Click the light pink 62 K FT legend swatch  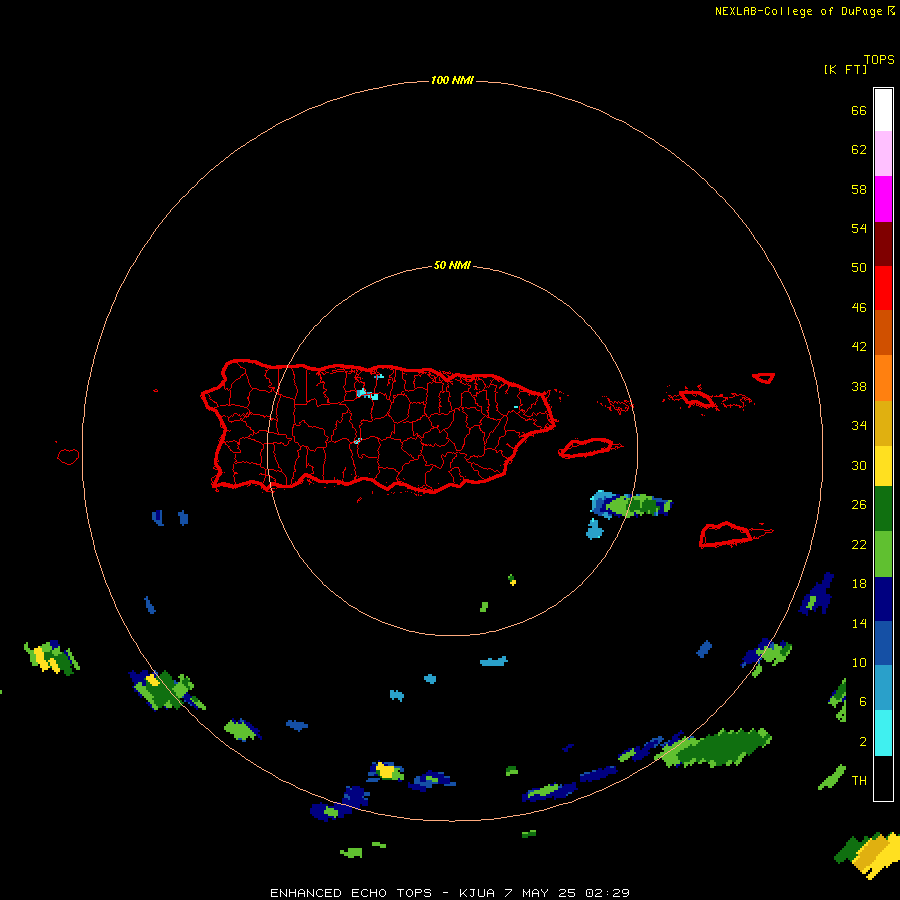pos(883,154)
